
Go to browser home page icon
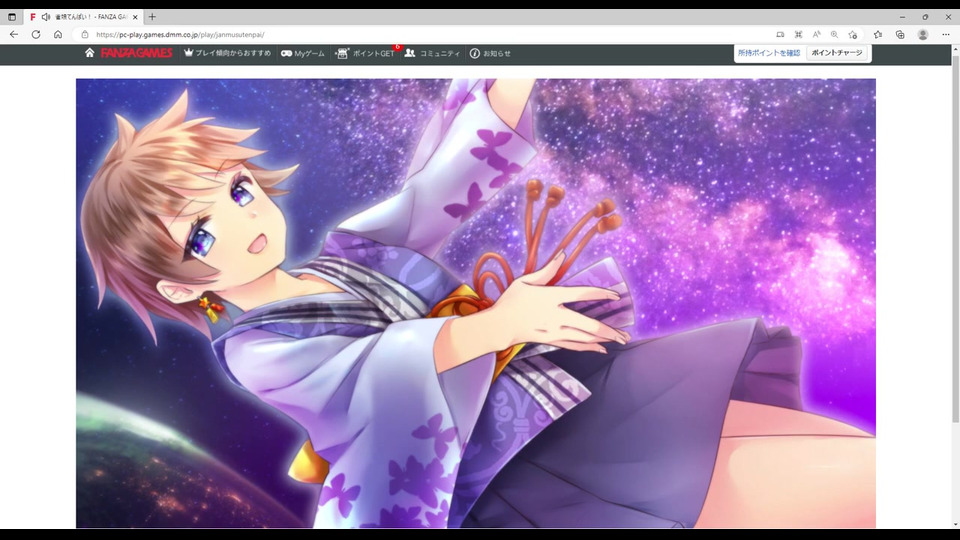(x=58, y=35)
